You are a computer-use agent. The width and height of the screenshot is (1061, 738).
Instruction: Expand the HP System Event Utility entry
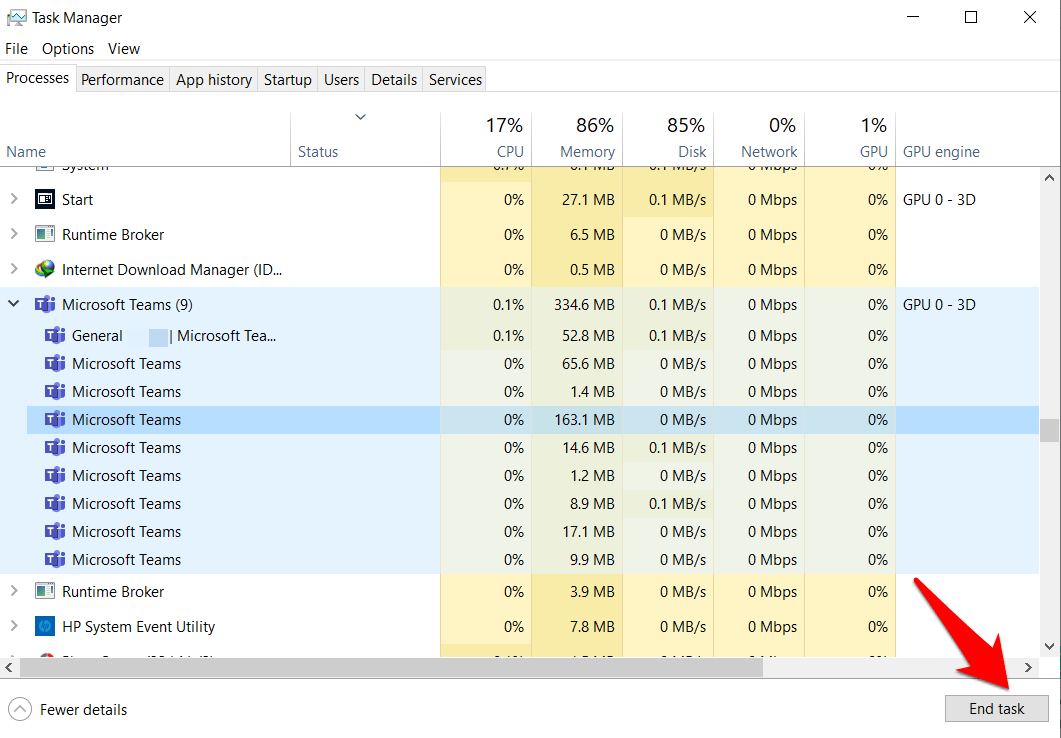coord(14,627)
